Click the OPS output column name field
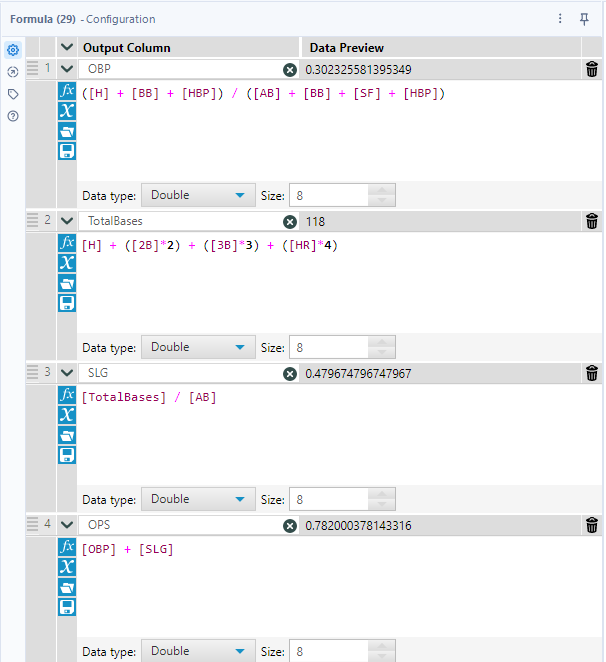606x662 pixels. coord(180,525)
